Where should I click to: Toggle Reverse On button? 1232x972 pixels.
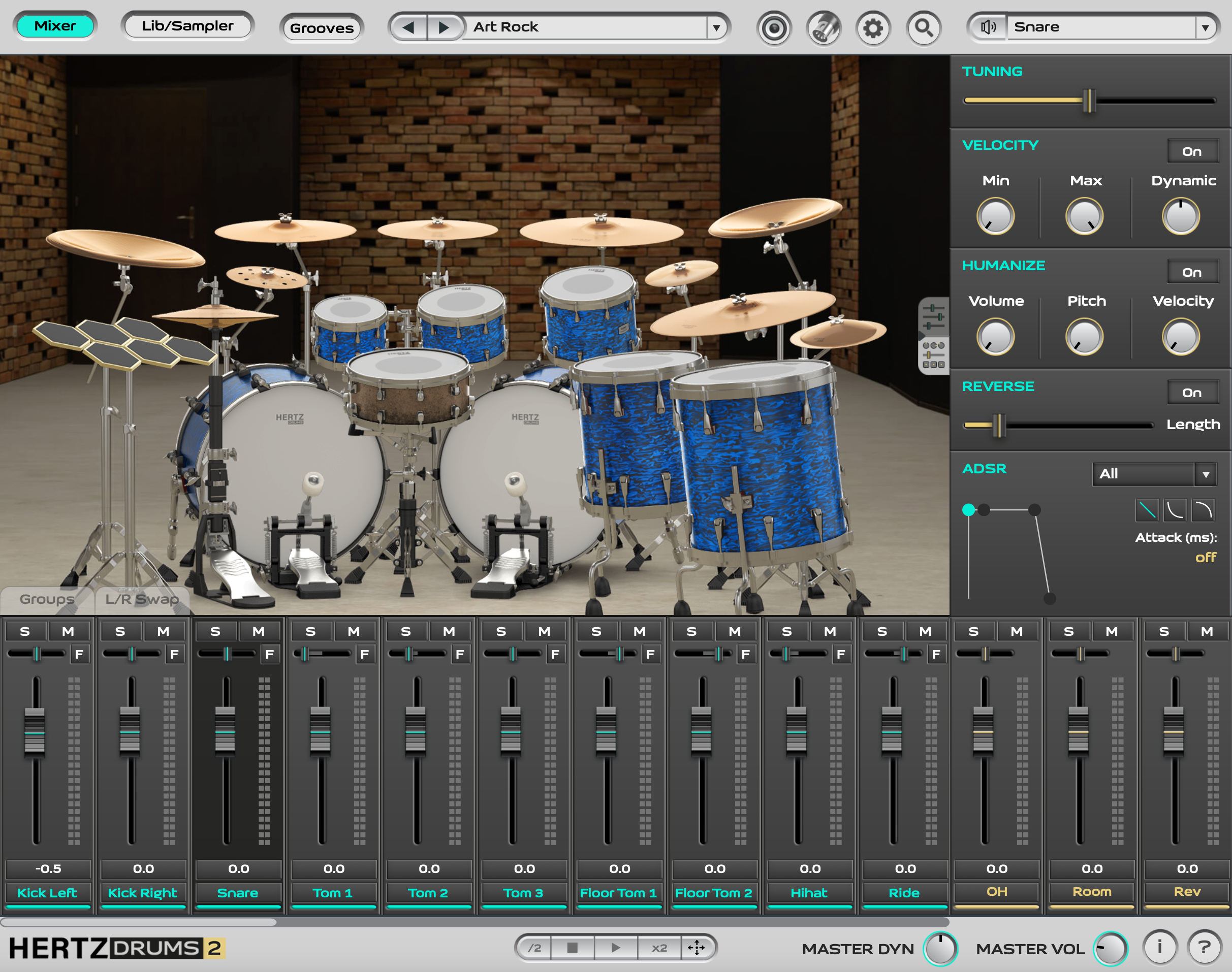[1193, 392]
